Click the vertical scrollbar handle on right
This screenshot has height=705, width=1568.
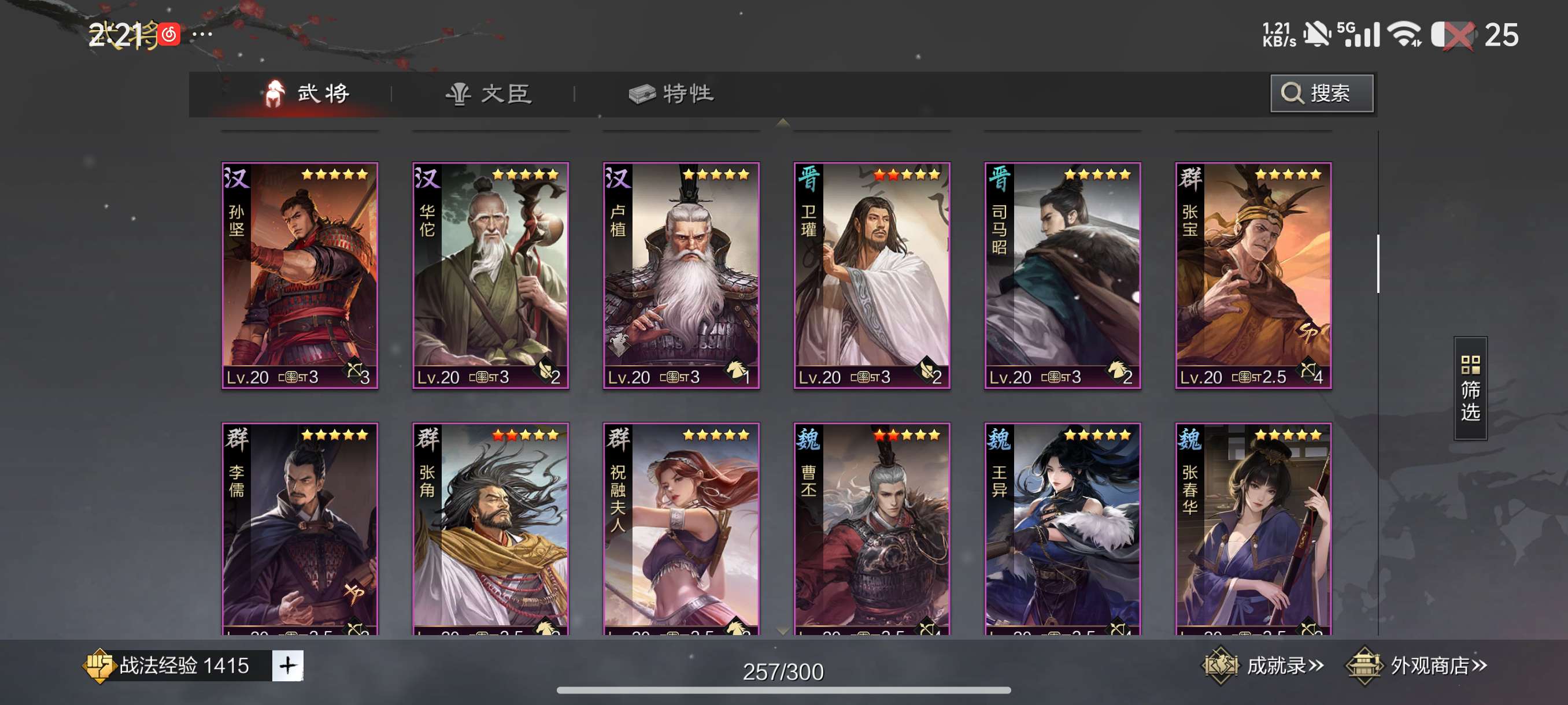tap(1378, 264)
